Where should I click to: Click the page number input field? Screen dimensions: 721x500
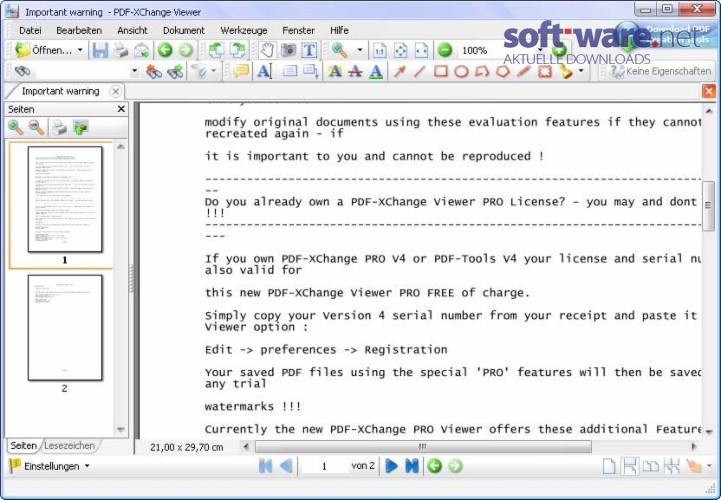(x=324, y=466)
